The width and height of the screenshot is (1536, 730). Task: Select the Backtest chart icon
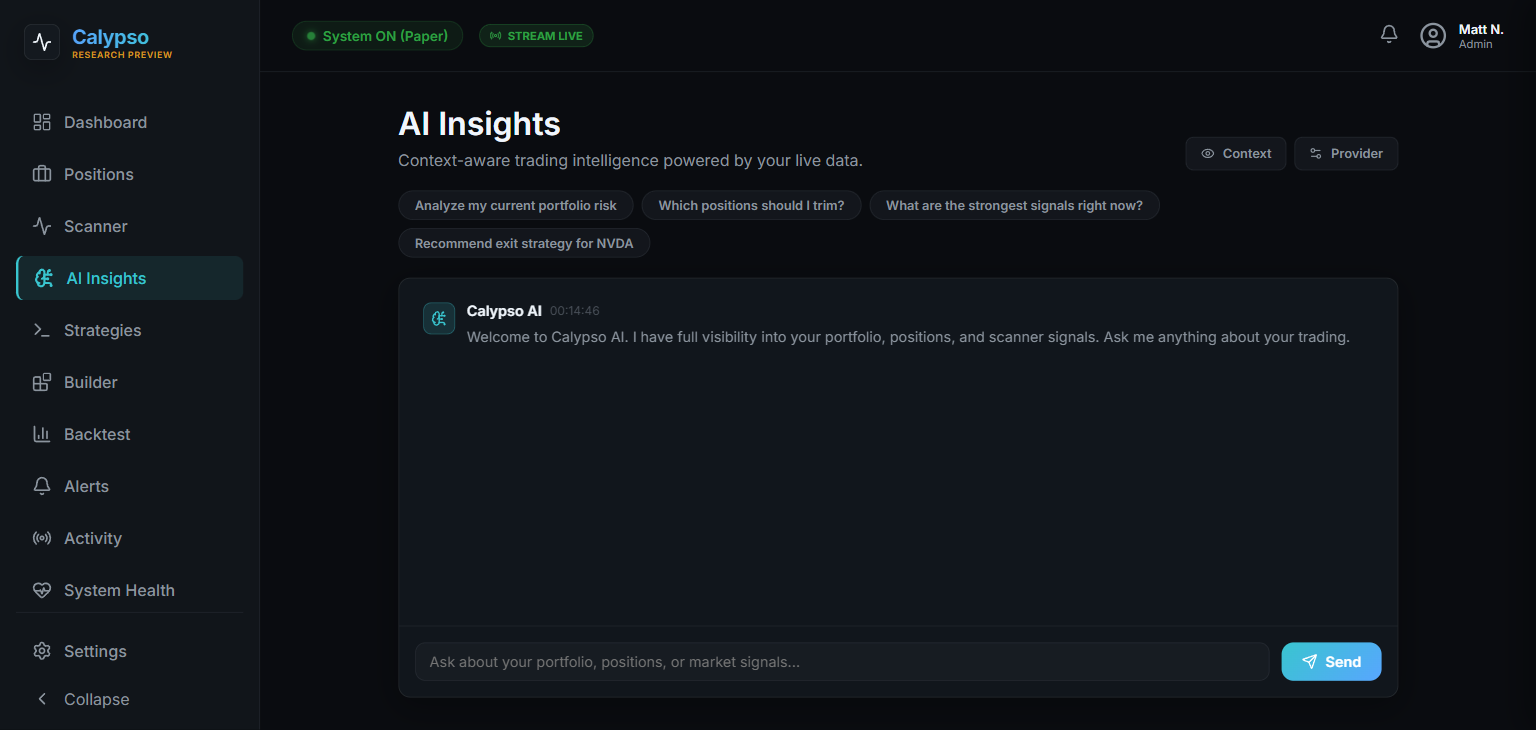point(41,434)
